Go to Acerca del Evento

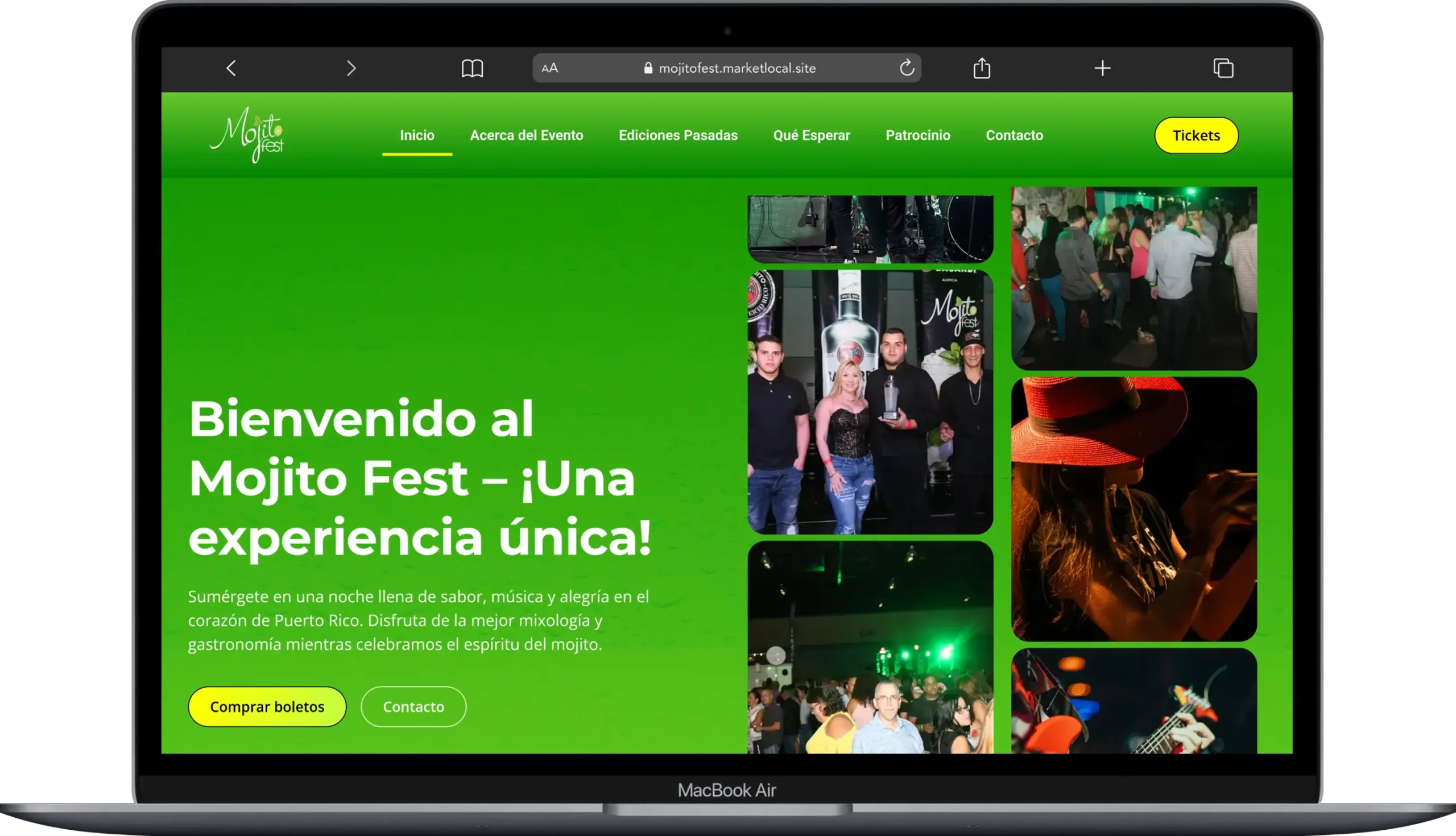pyautogui.click(x=526, y=135)
